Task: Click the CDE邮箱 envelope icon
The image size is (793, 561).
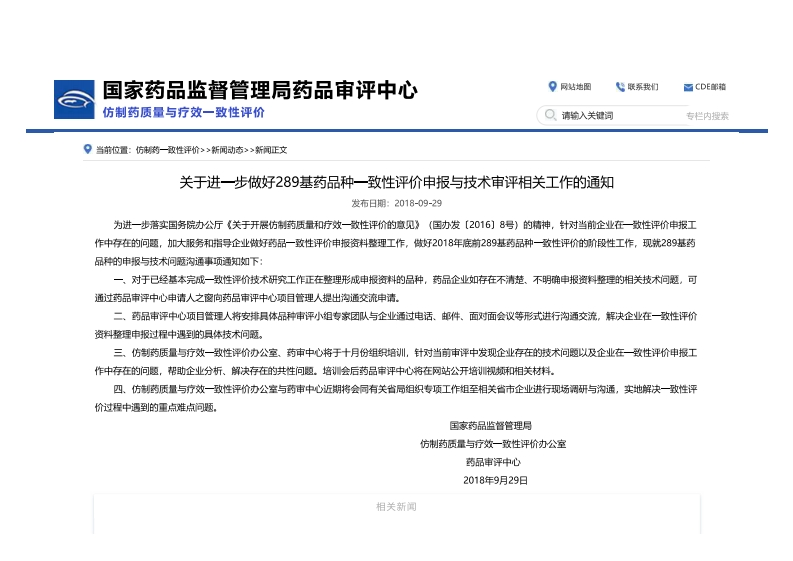Action: click(688, 88)
